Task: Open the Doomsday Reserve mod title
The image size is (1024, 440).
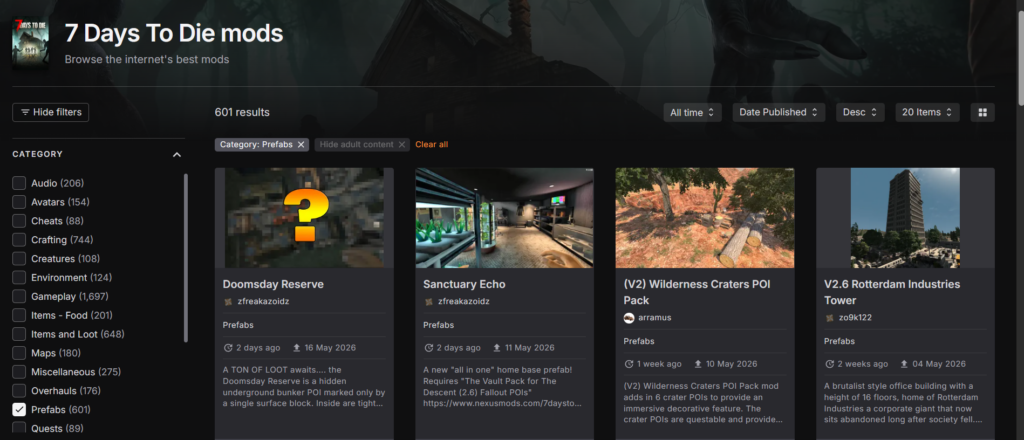Action: coord(273,285)
